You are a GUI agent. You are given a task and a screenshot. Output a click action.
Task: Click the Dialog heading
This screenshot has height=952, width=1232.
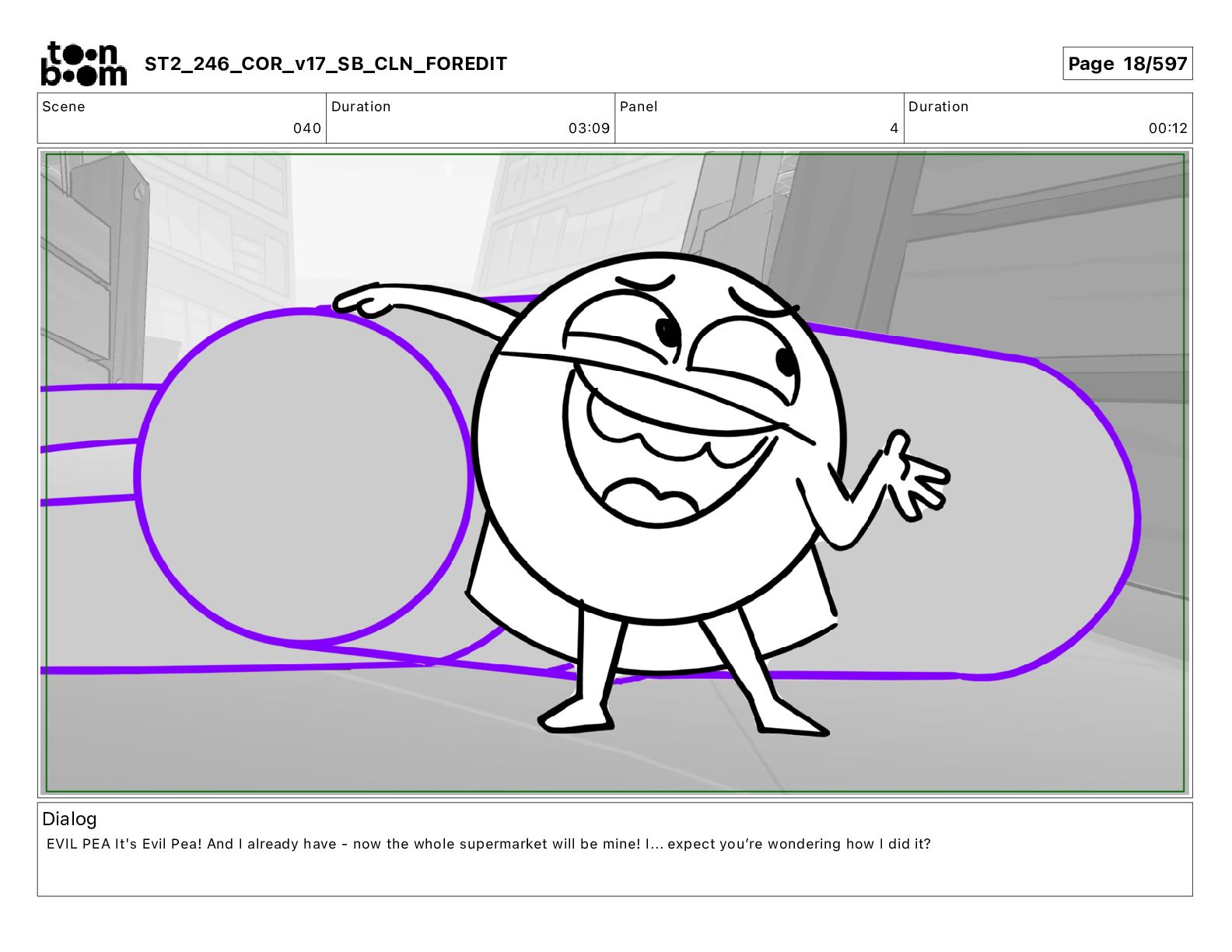(69, 819)
